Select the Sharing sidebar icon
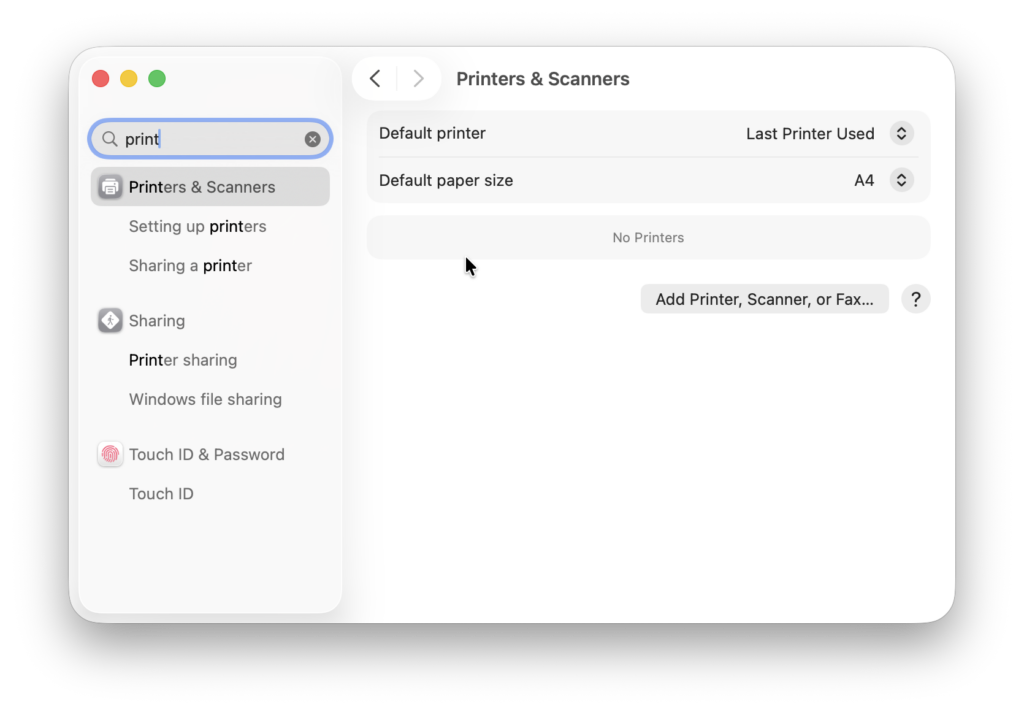The image size is (1024, 714). coord(110,320)
